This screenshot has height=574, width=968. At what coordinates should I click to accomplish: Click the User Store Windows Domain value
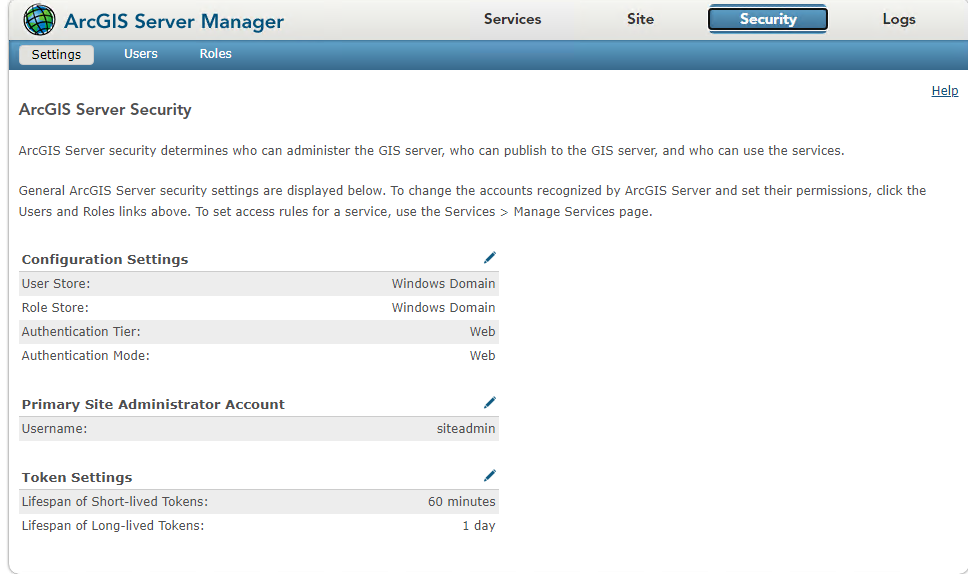click(443, 283)
